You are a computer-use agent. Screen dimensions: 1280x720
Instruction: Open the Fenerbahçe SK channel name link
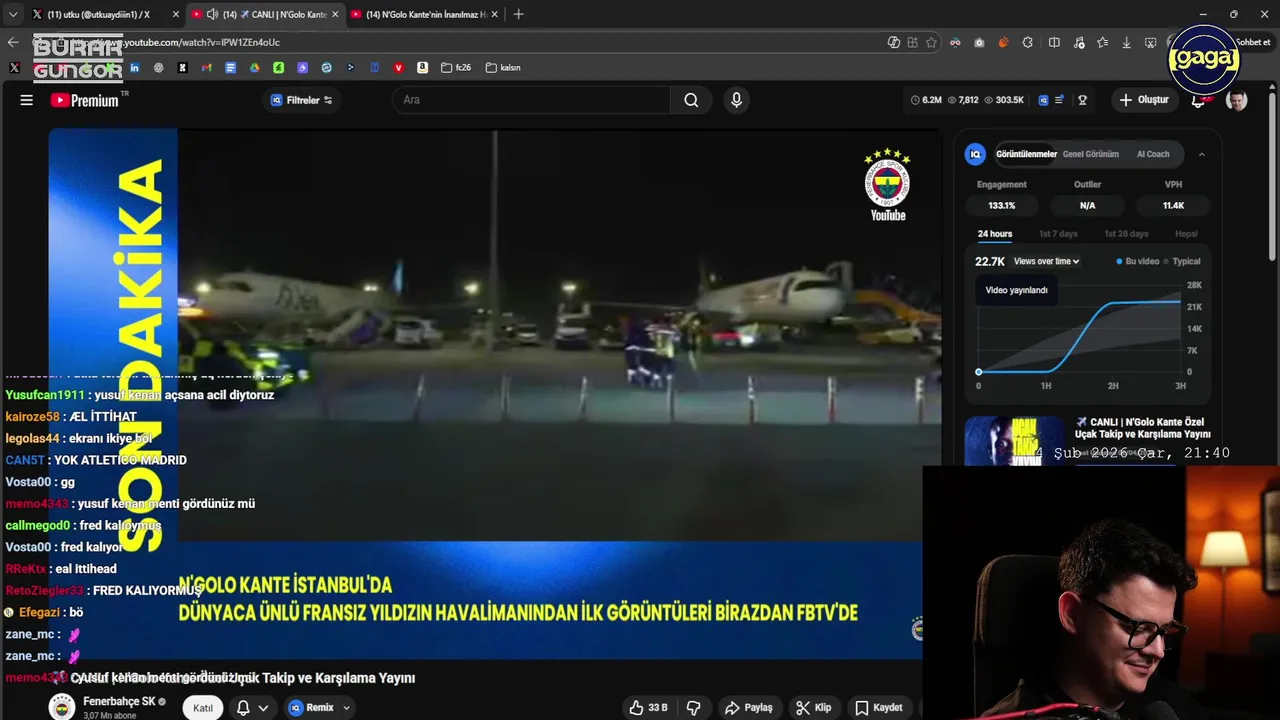(119, 701)
